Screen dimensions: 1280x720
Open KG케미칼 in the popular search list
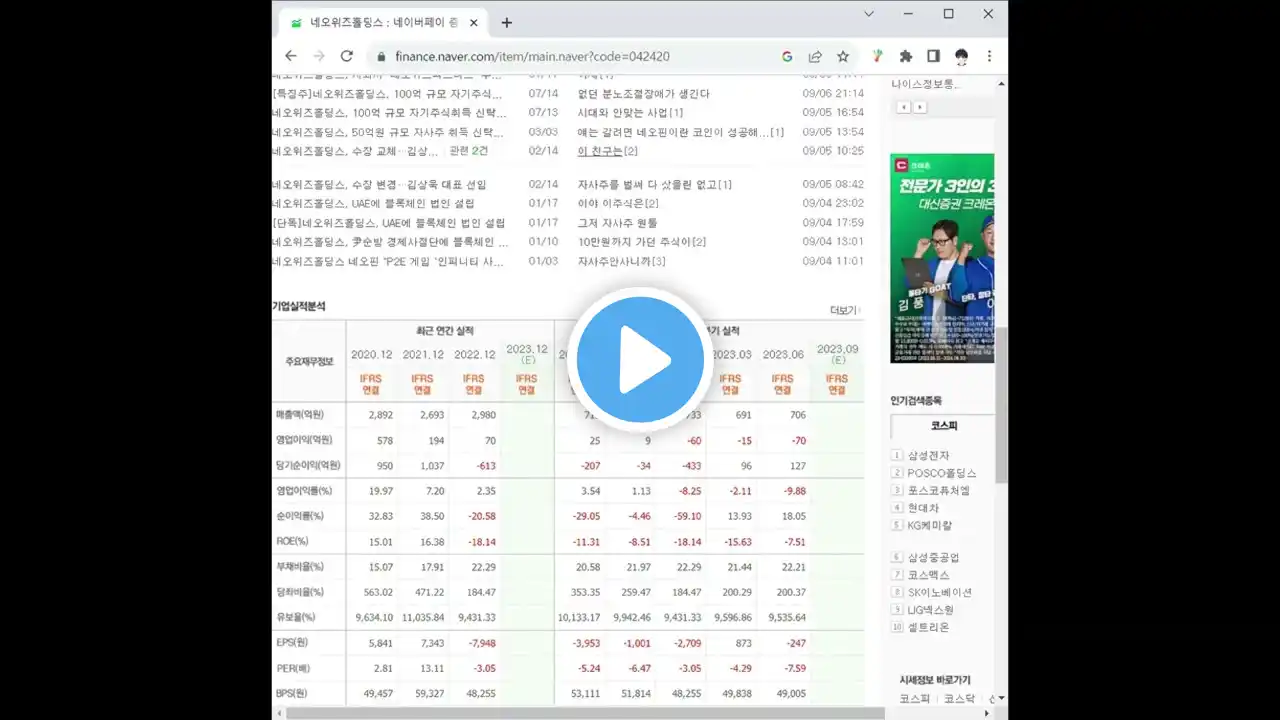pos(930,525)
